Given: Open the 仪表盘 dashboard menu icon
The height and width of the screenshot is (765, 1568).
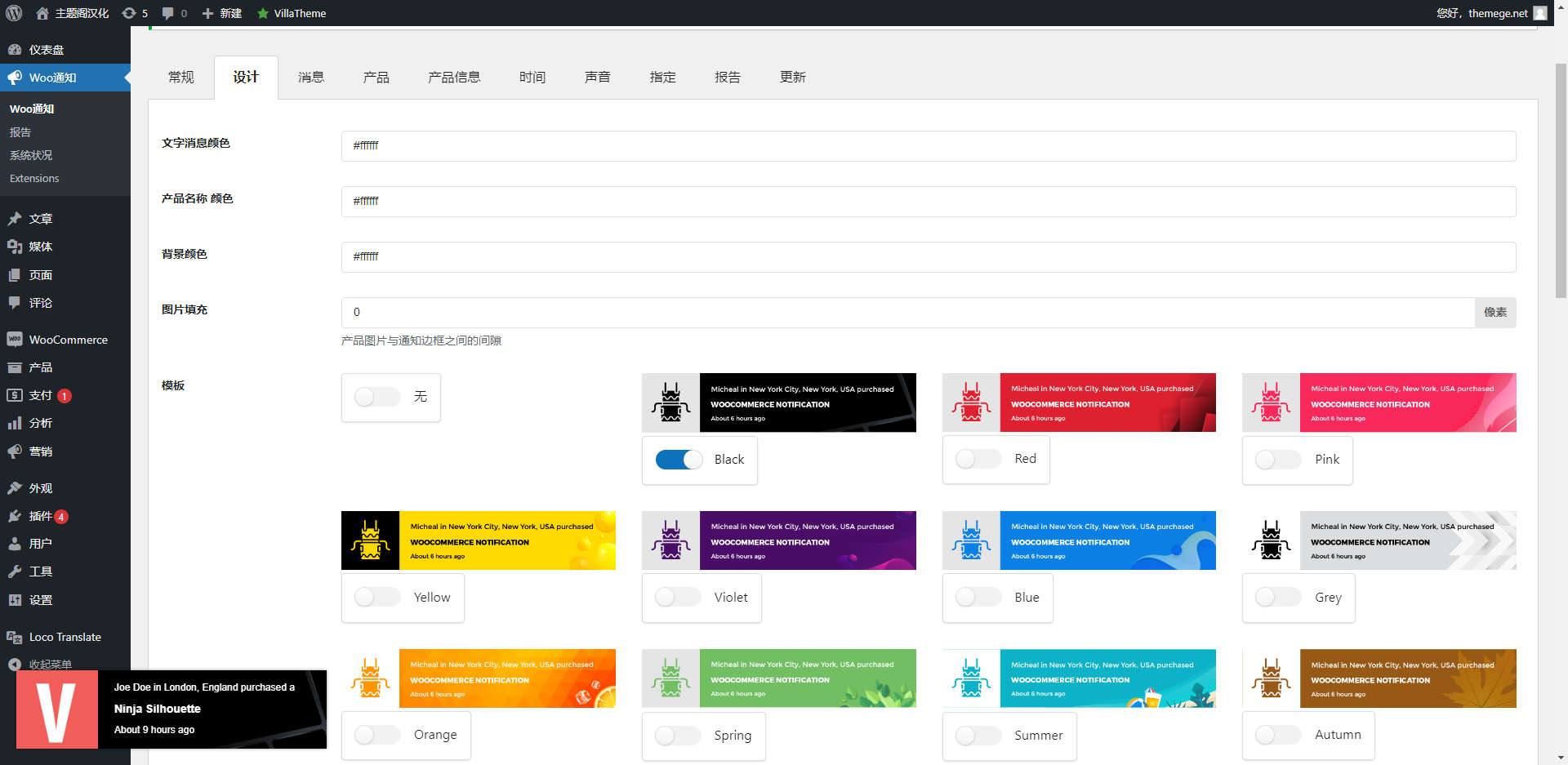Looking at the screenshot, I should (15, 50).
